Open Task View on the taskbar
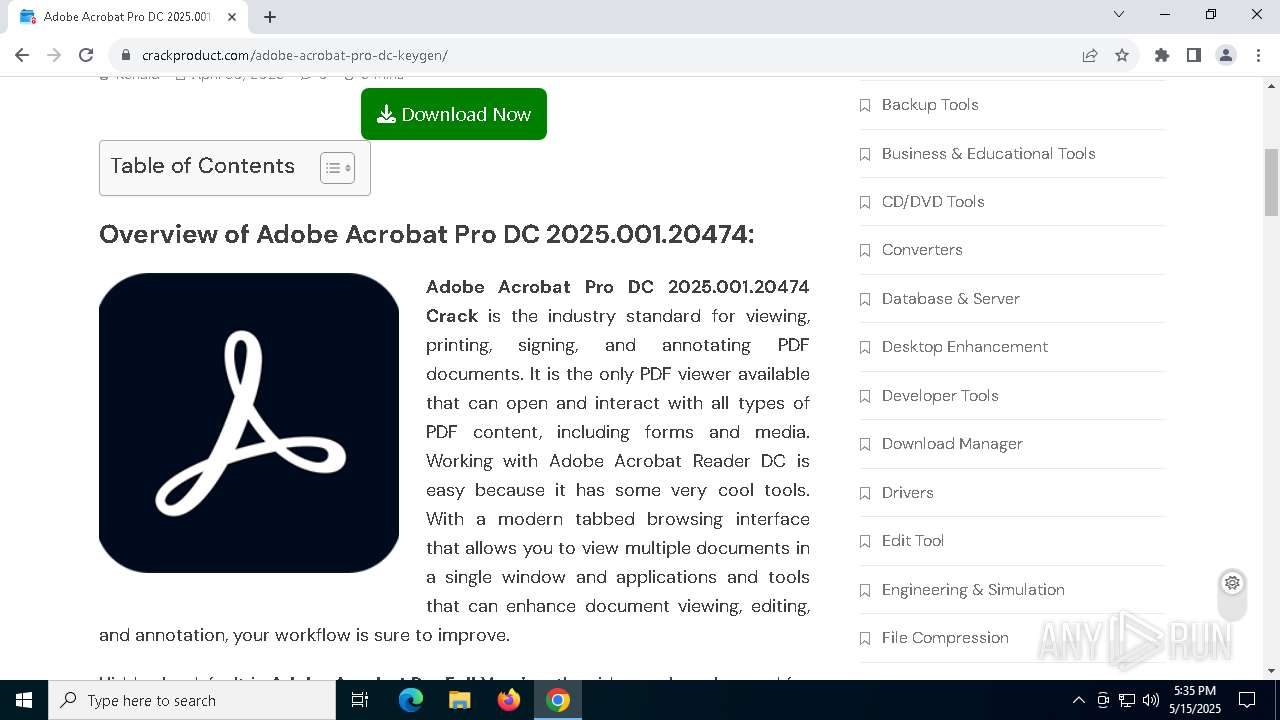 pos(360,700)
